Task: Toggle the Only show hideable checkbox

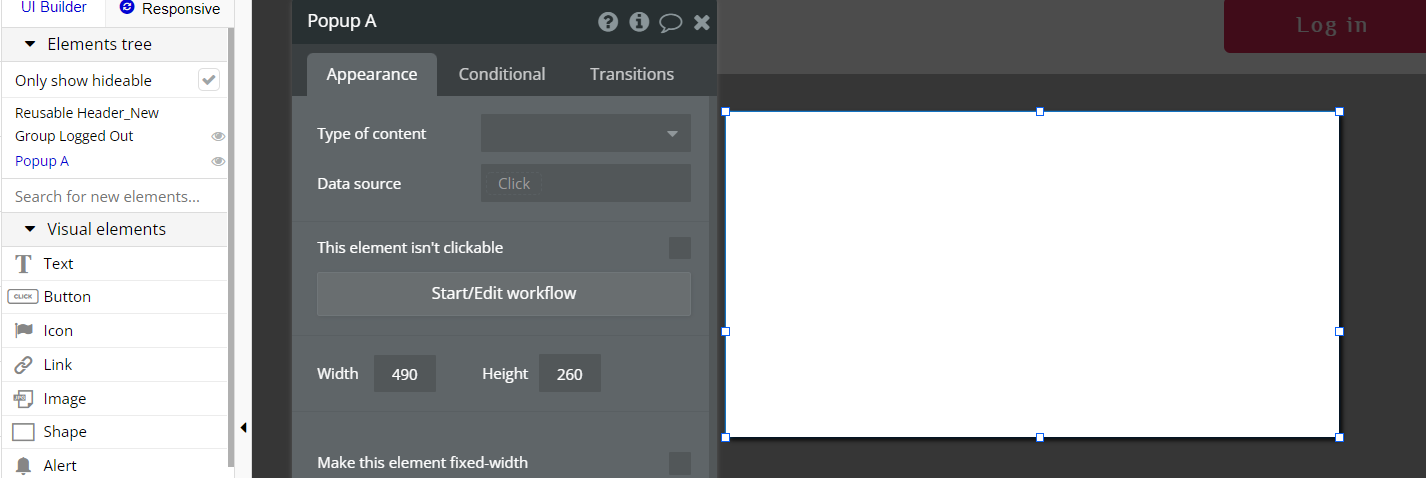Action: (x=209, y=80)
